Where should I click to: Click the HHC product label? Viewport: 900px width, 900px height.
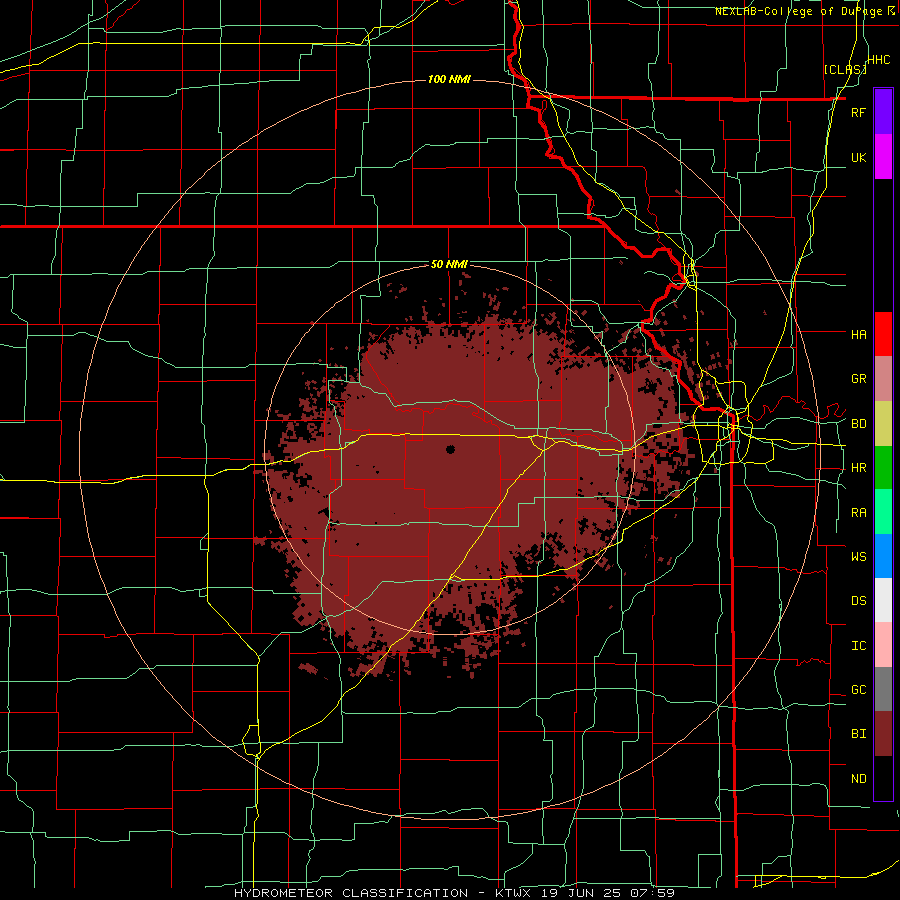point(878,60)
